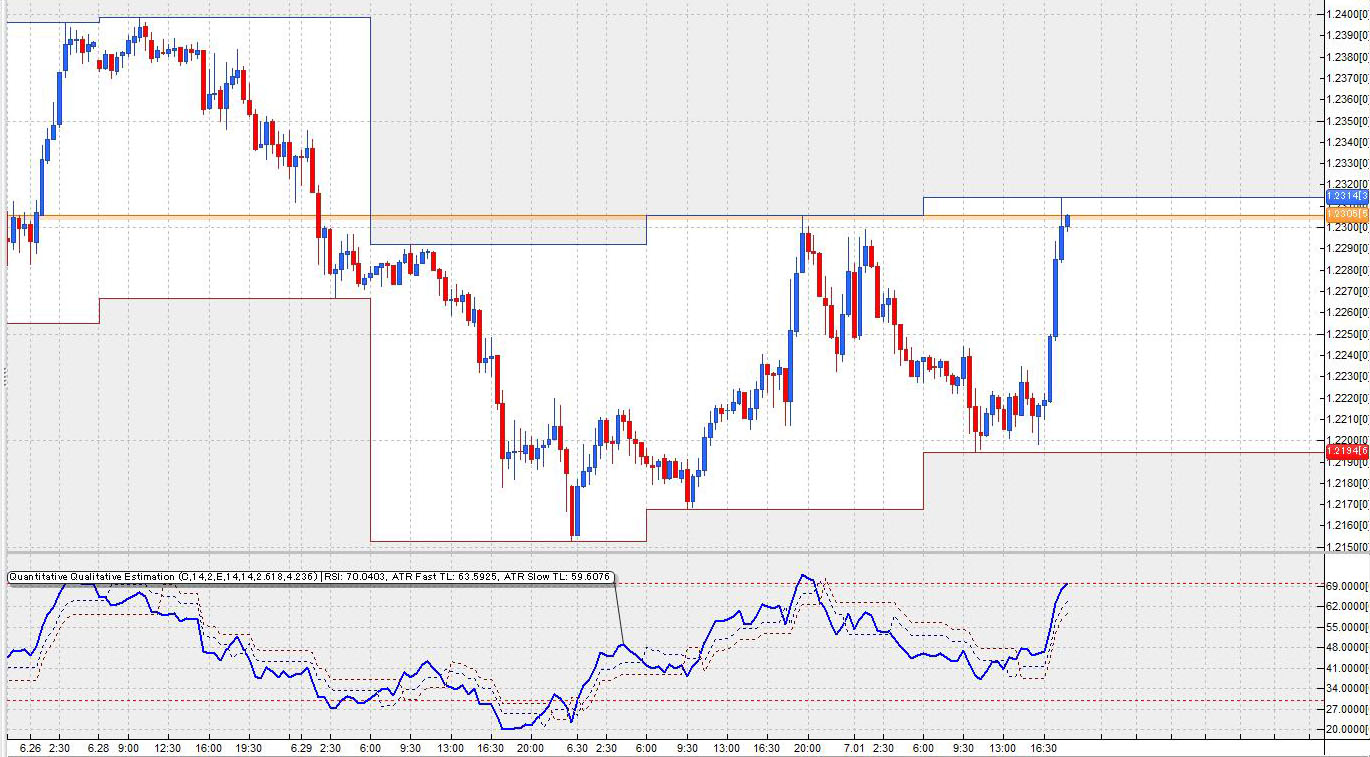Screen dimensions: 1370x757
Task: Click the 1.2210 price axis label
Action: pos(1349,419)
